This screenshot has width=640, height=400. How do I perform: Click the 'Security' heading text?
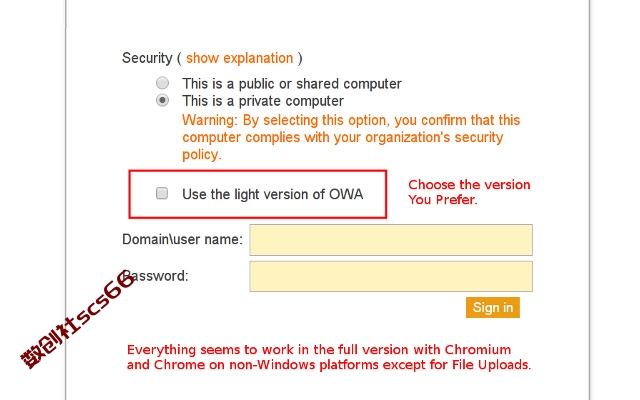(x=147, y=58)
